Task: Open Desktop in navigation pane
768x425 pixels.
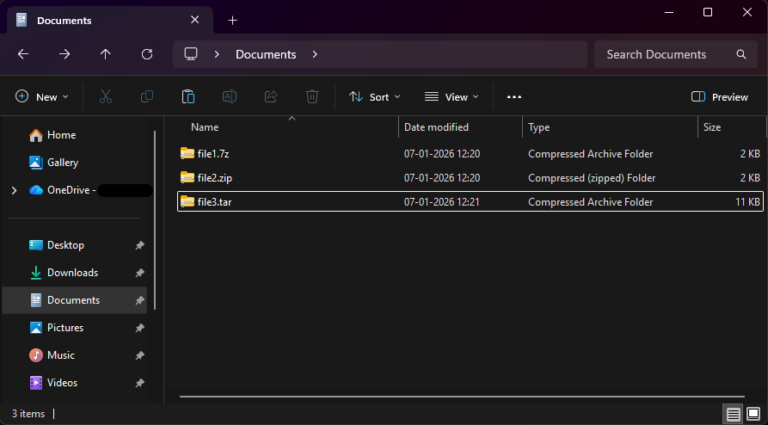Action: 66,245
